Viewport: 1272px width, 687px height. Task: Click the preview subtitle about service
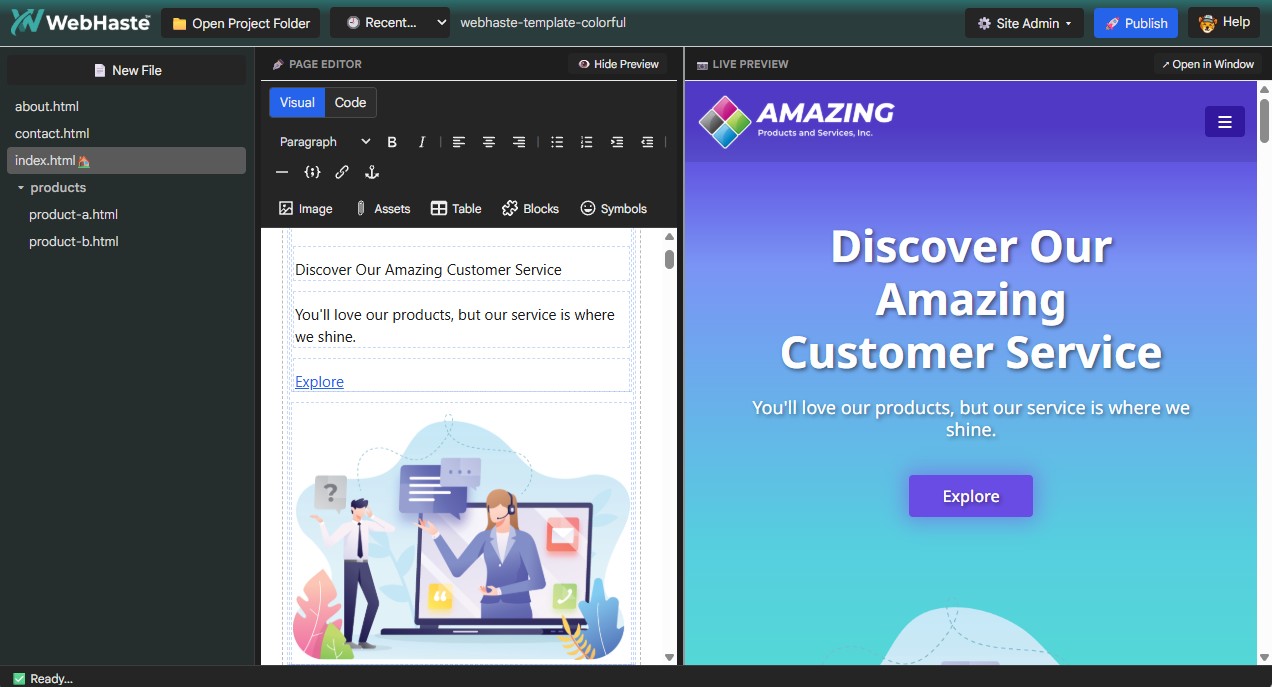(971, 419)
